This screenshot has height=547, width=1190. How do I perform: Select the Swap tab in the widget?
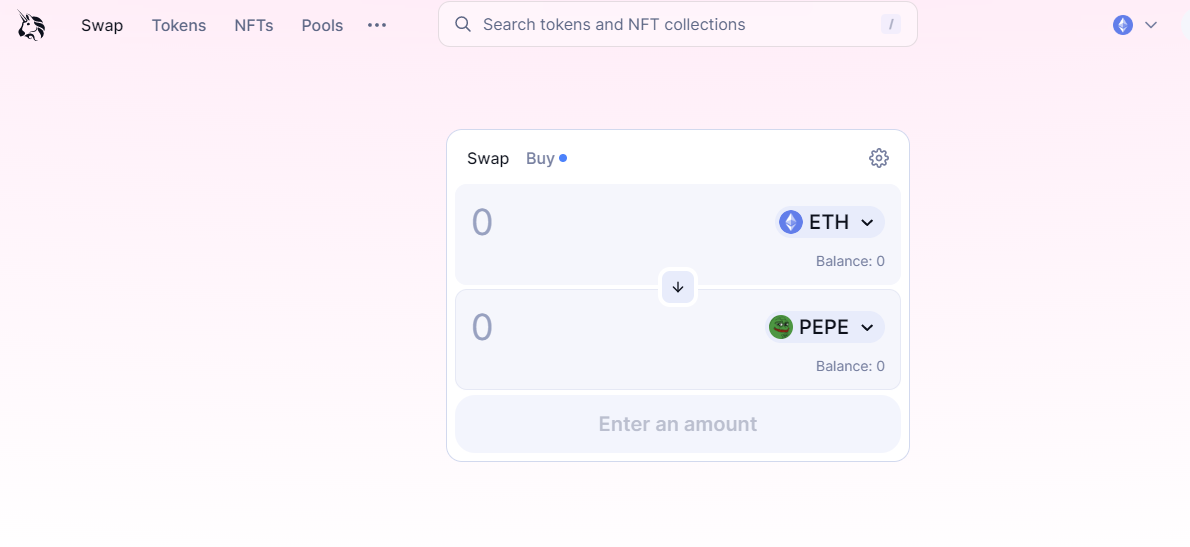(x=488, y=159)
